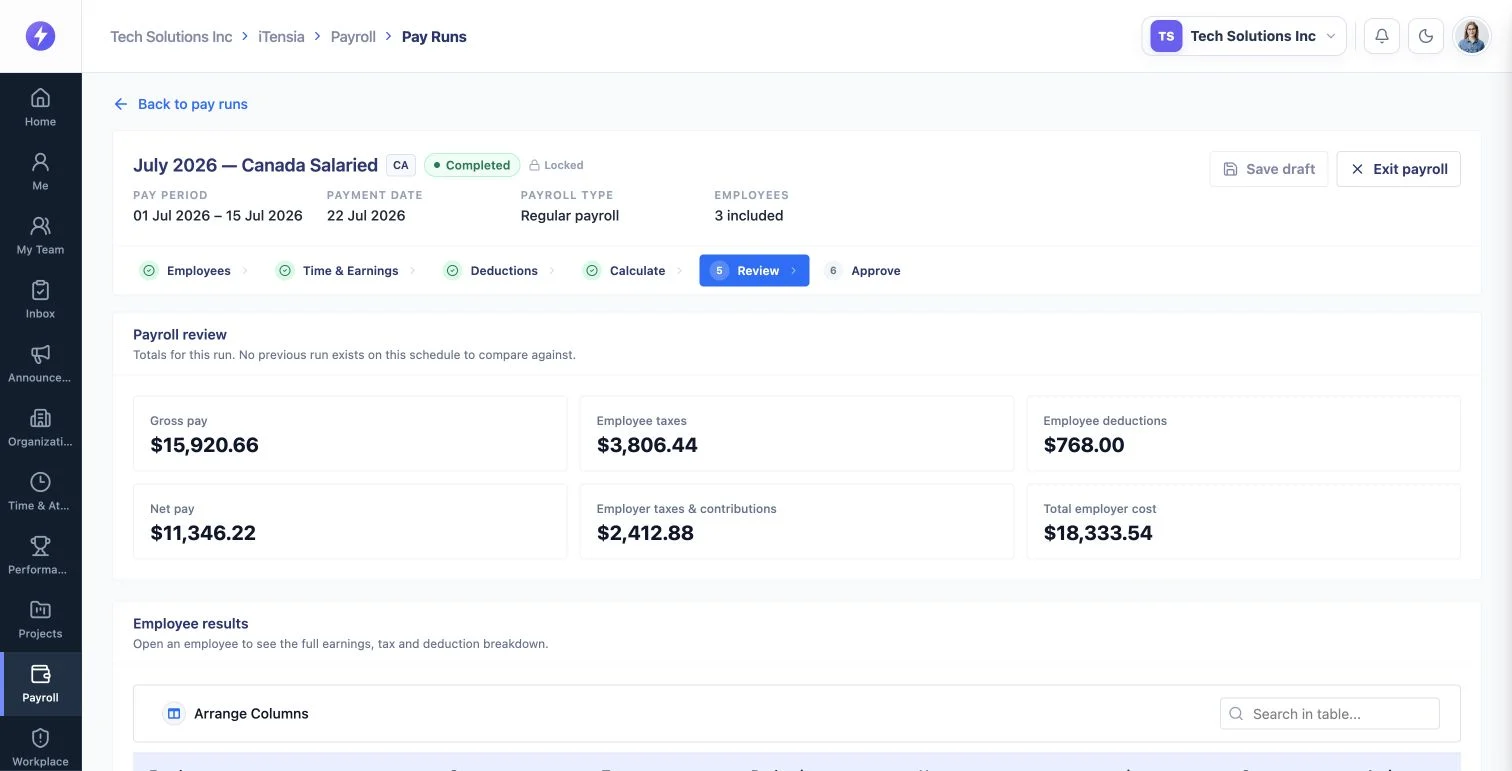This screenshot has width=1512, height=771.
Task: Go to the Approve step
Action: [x=863, y=271]
